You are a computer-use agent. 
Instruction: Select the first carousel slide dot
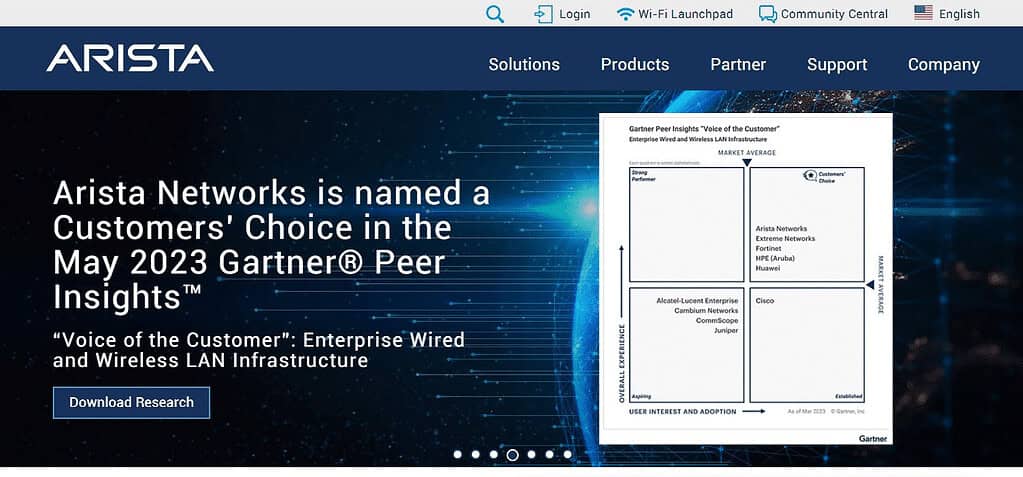pos(457,454)
